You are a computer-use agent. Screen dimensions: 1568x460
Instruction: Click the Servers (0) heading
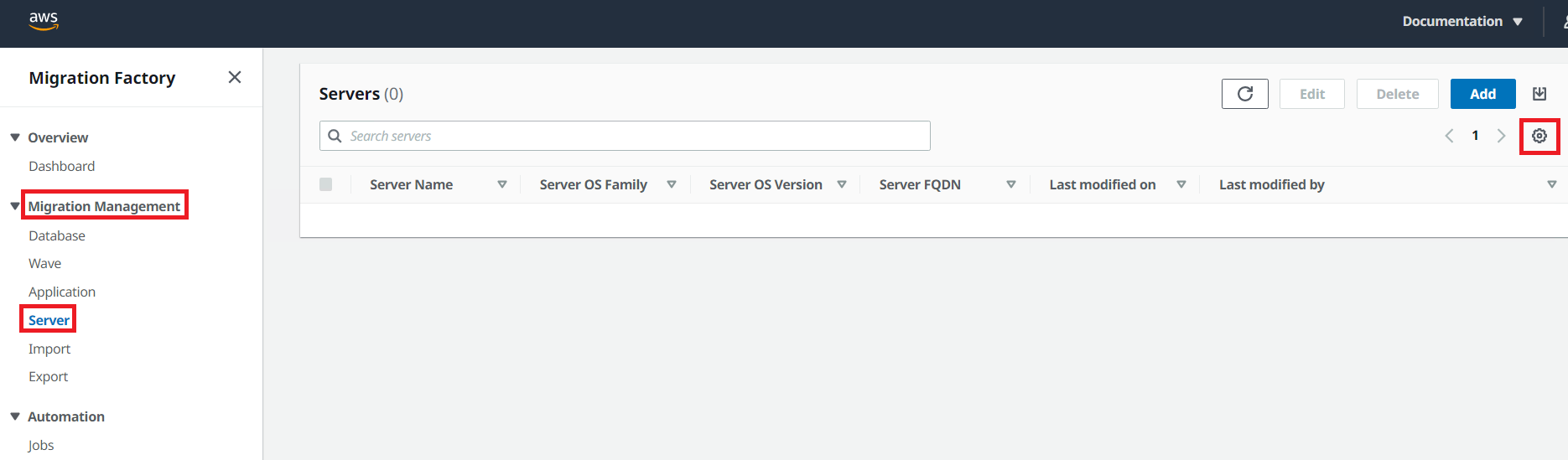(361, 94)
